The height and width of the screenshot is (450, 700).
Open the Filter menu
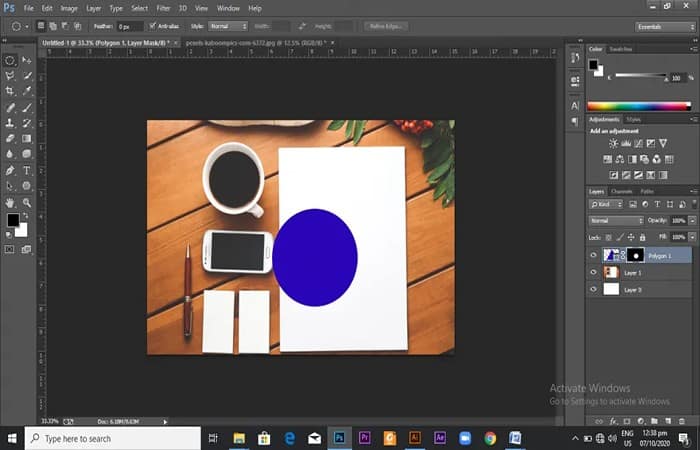[163, 8]
